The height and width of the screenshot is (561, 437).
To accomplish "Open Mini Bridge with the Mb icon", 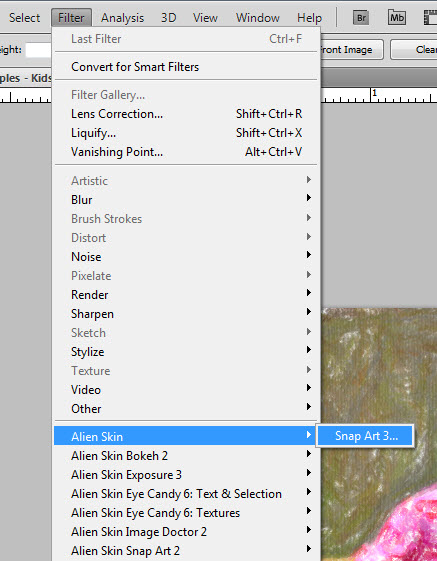I will (397, 18).
